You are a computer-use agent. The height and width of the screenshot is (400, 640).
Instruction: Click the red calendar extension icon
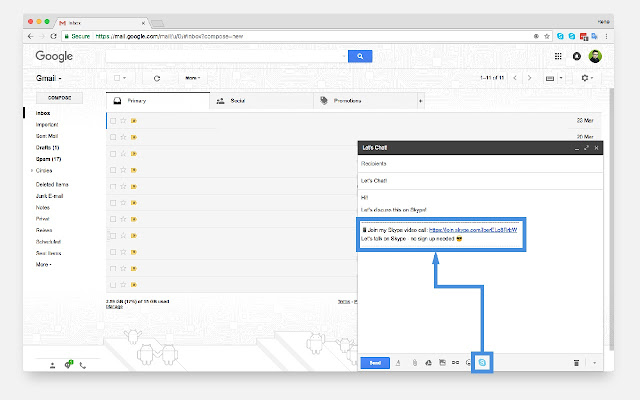pos(584,37)
